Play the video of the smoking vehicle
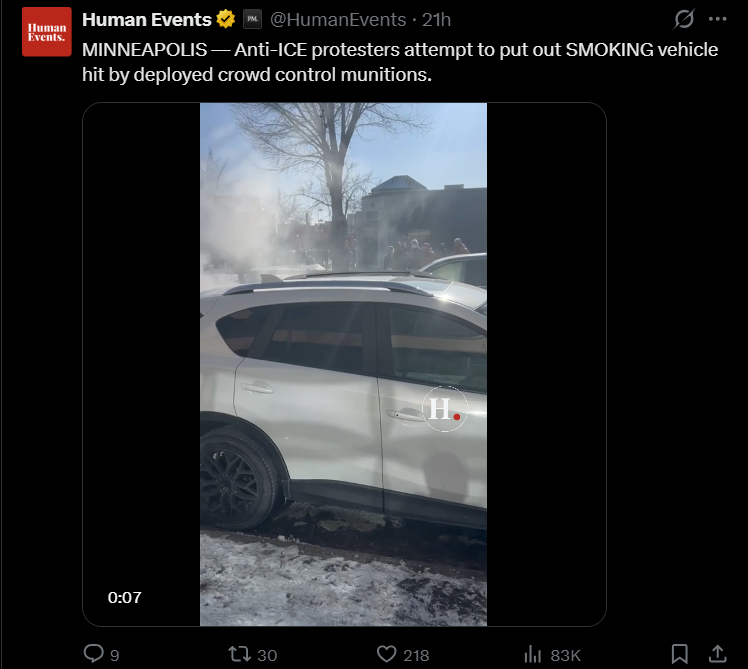Screen dimensions: 748x669 (343, 364)
